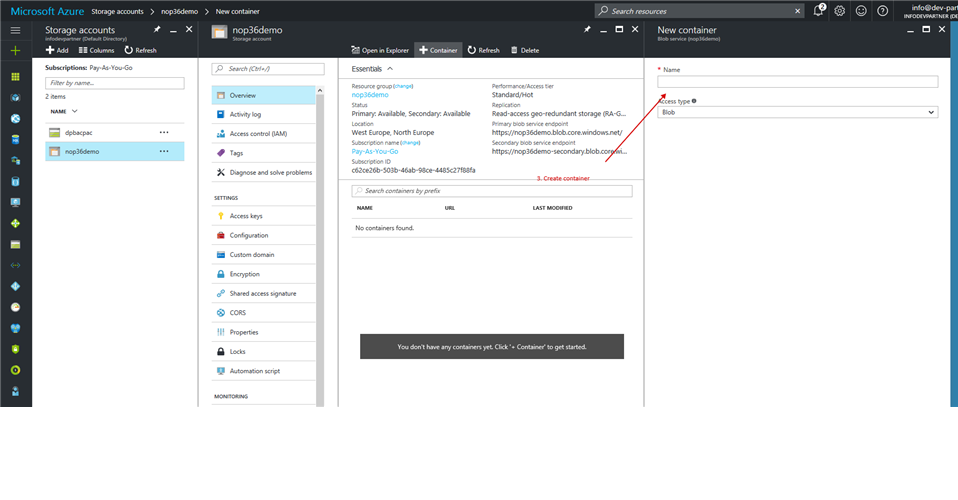This screenshot has width=958, height=500.
Task: Open the help question mark icon
Action: 882,10
